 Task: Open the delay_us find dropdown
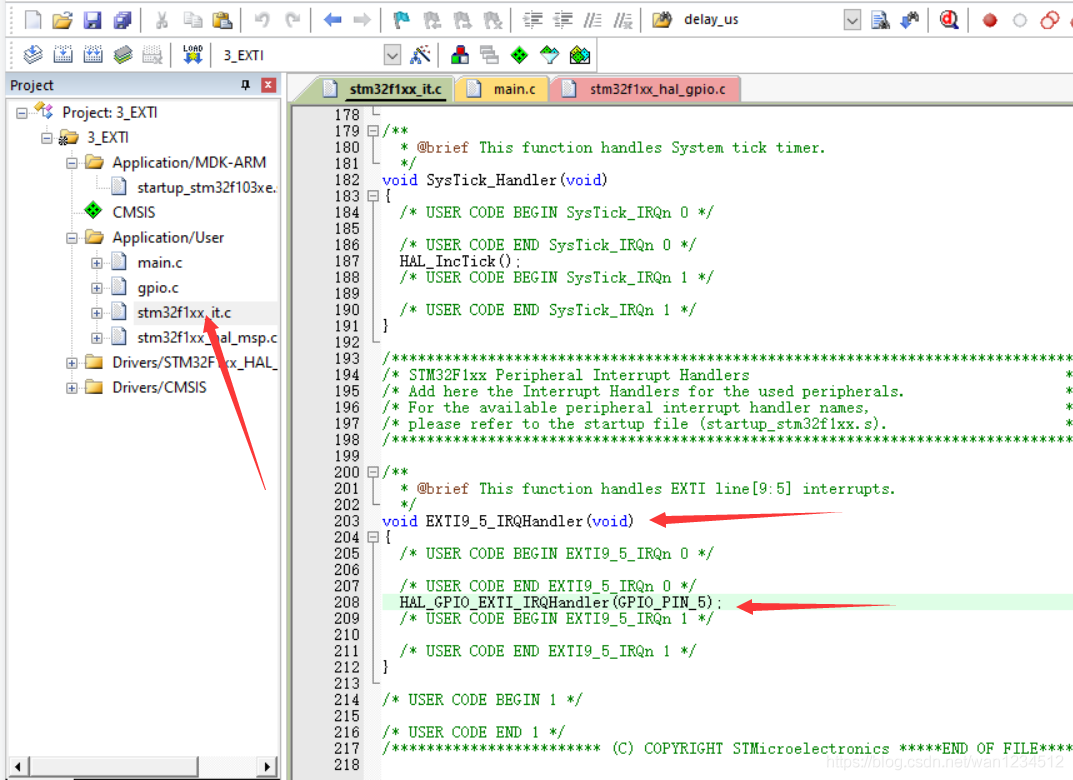click(x=851, y=20)
